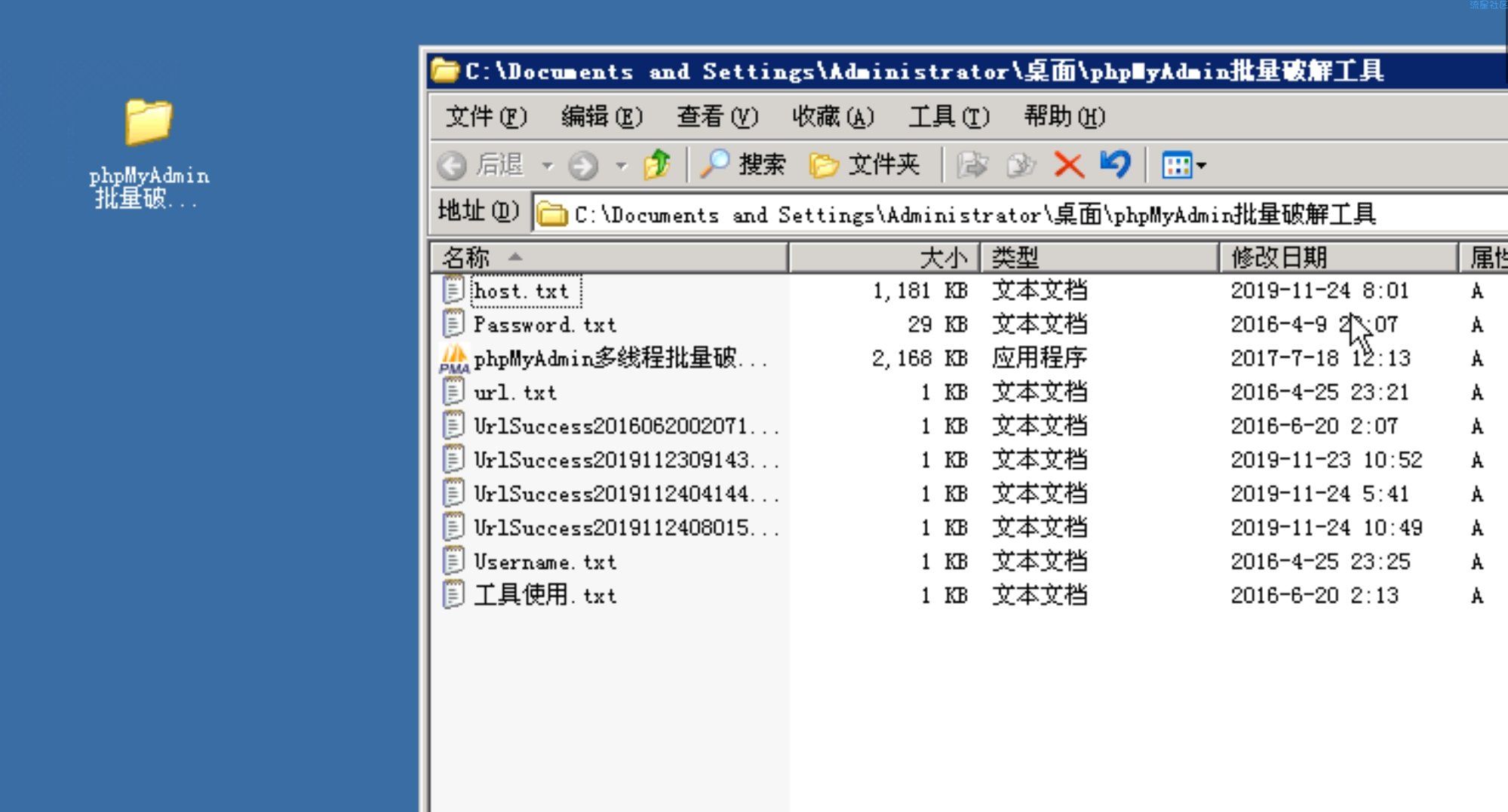Click the text document icon of url.txt

[x=453, y=392]
